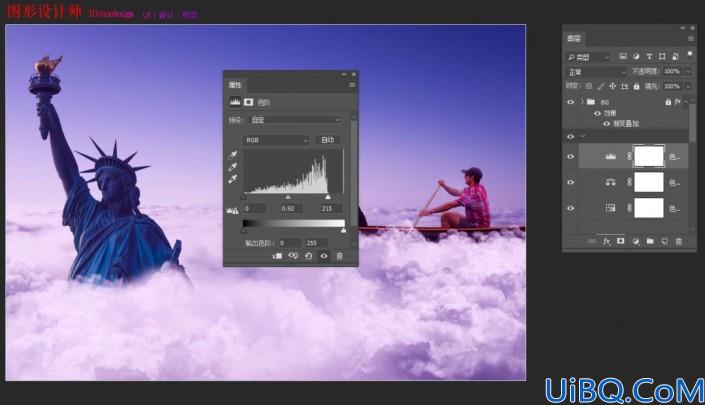This screenshot has width=705, height=405.
Task: Open the Levels preset dropdown
Action: click(x=295, y=120)
